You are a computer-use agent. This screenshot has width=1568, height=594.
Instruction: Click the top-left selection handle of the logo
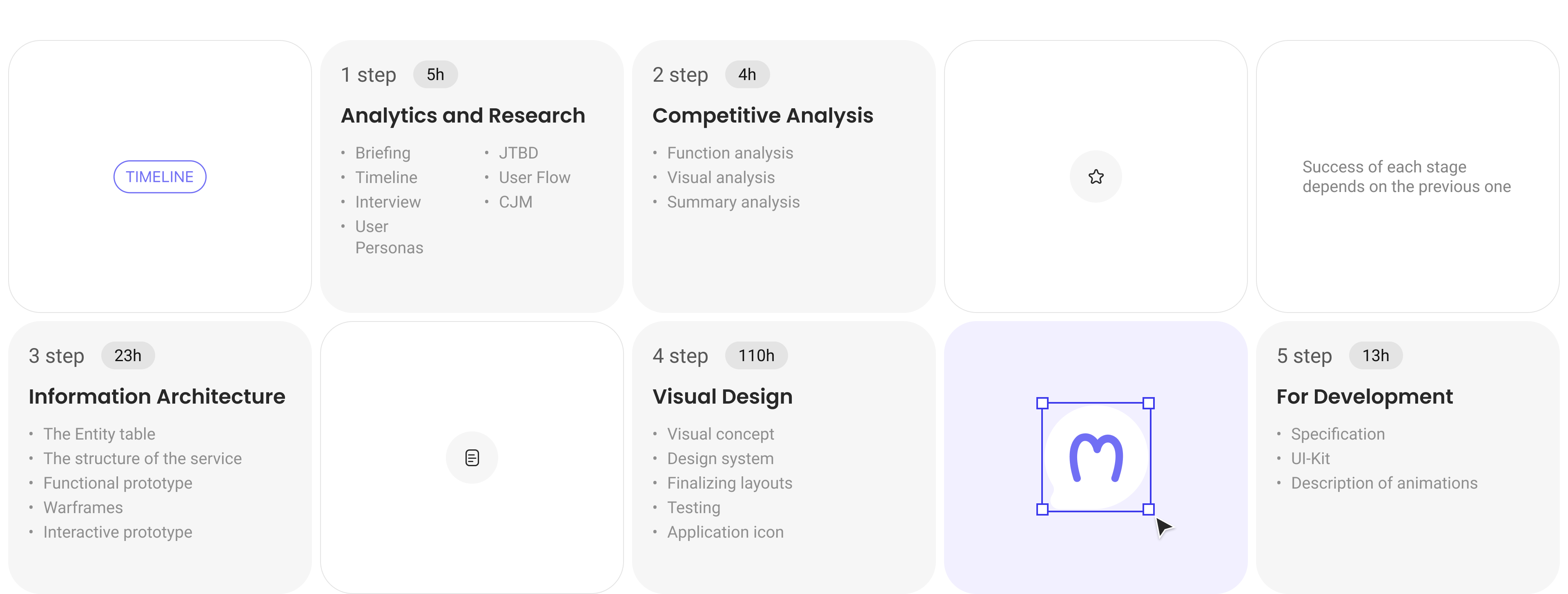click(x=1042, y=403)
